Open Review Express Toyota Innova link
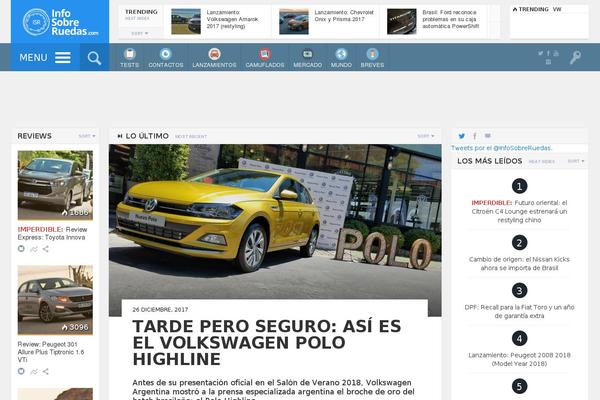 tap(52, 233)
